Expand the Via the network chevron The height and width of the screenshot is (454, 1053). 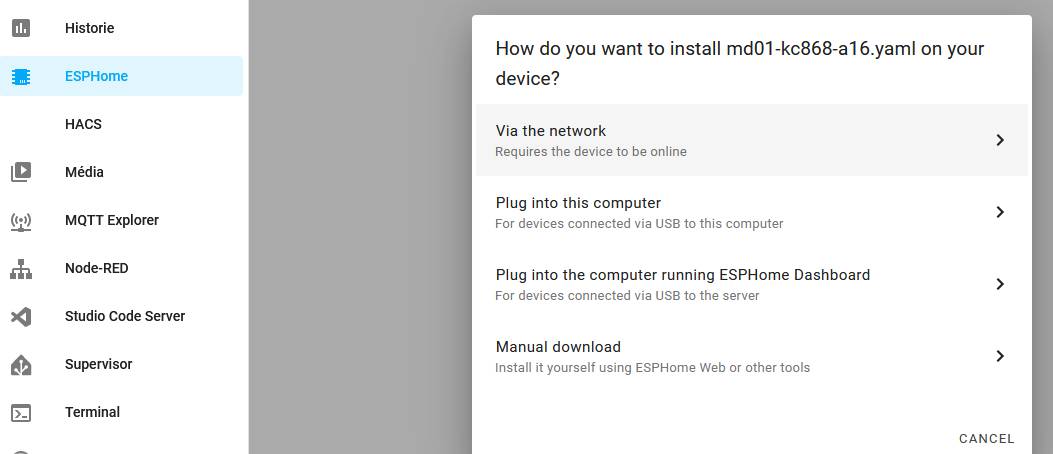point(999,140)
